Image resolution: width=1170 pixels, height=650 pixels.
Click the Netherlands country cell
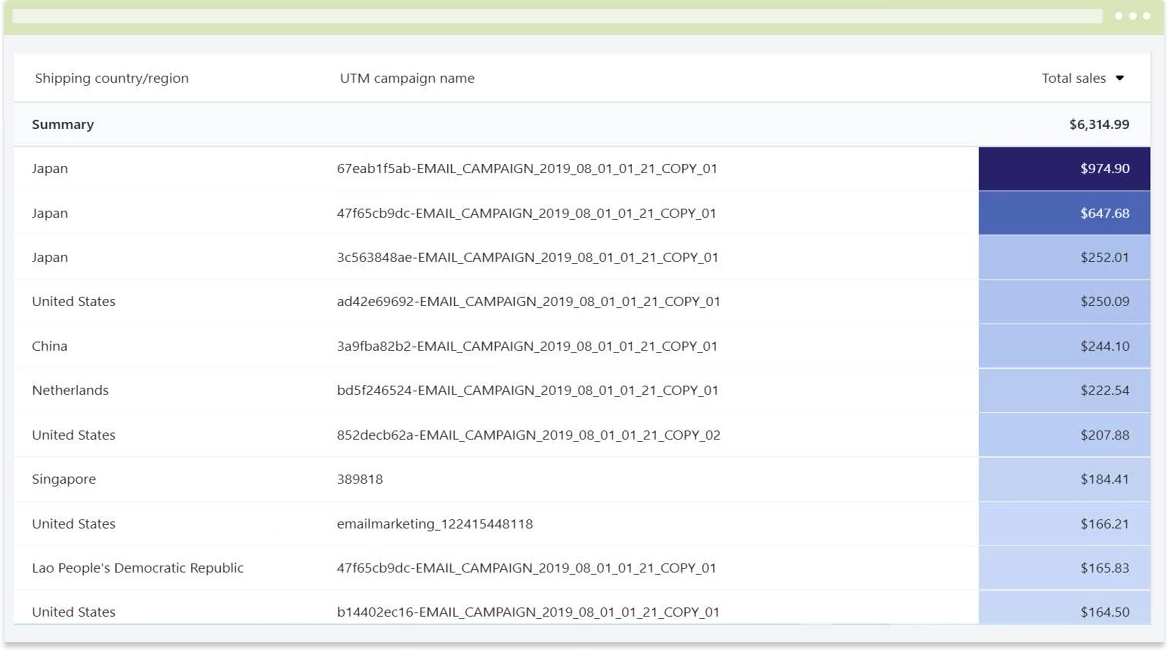coord(70,390)
